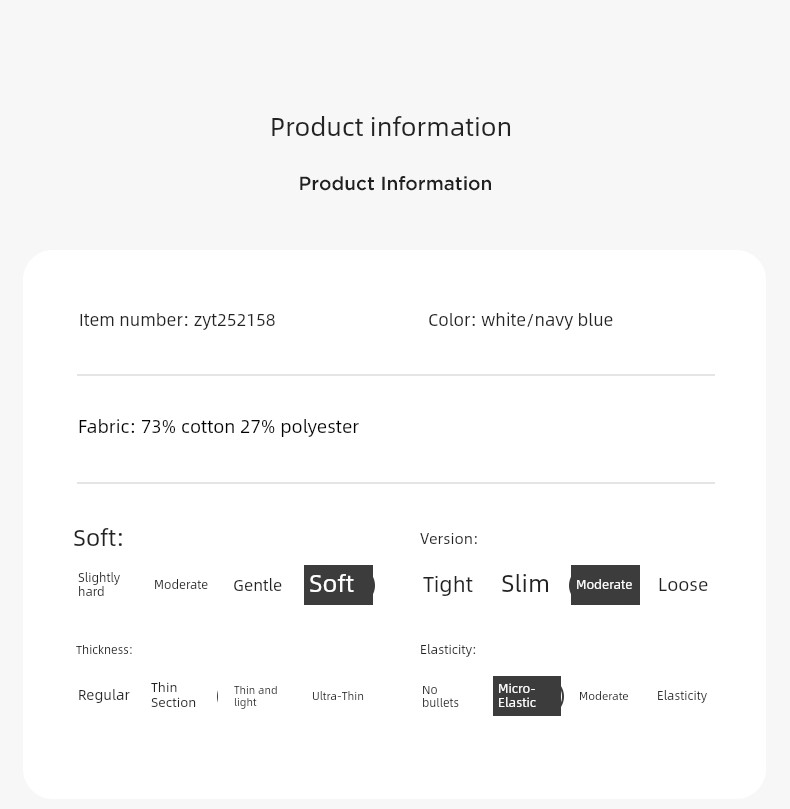The height and width of the screenshot is (809, 790).
Task: Select Moderate in the Elasticity row
Action: (603, 696)
